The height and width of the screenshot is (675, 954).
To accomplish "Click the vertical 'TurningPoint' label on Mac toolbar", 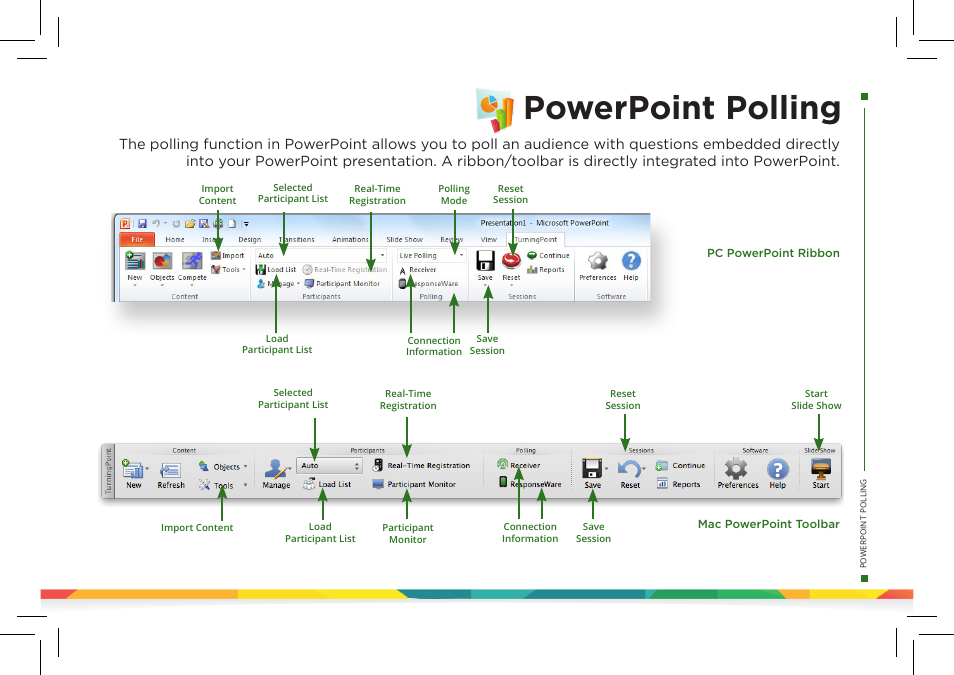I will pyautogui.click(x=109, y=470).
